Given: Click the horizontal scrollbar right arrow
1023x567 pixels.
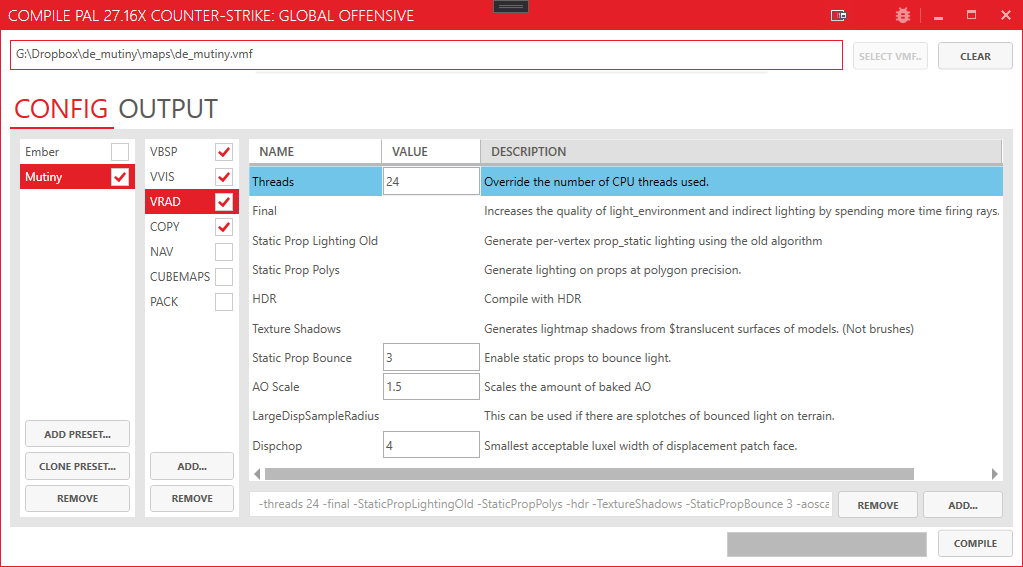Looking at the screenshot, I should click(x=994, y=474).
